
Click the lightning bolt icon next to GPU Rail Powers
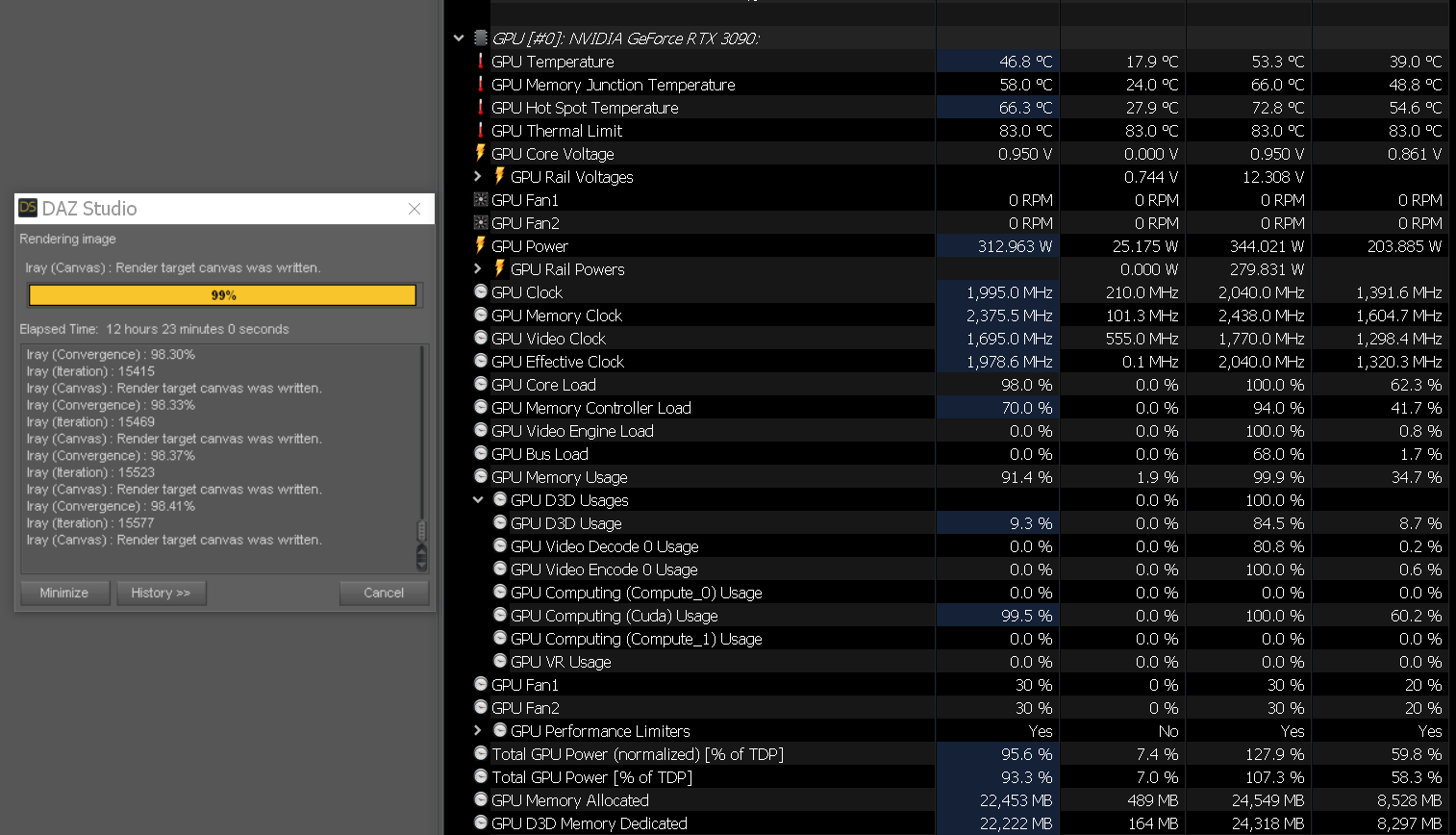click(x=500, y=268)
